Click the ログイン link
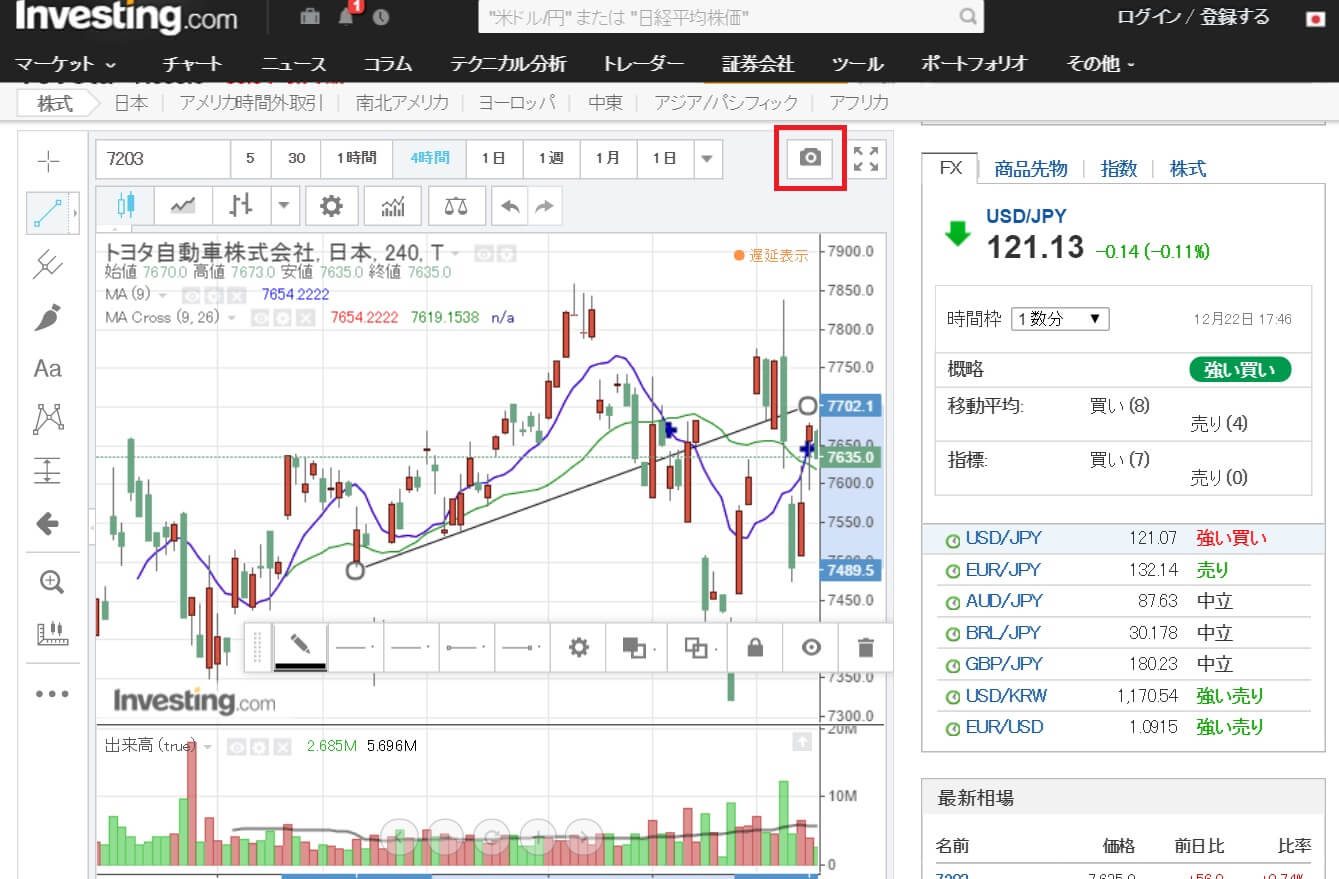 (x=1148, y=17)
